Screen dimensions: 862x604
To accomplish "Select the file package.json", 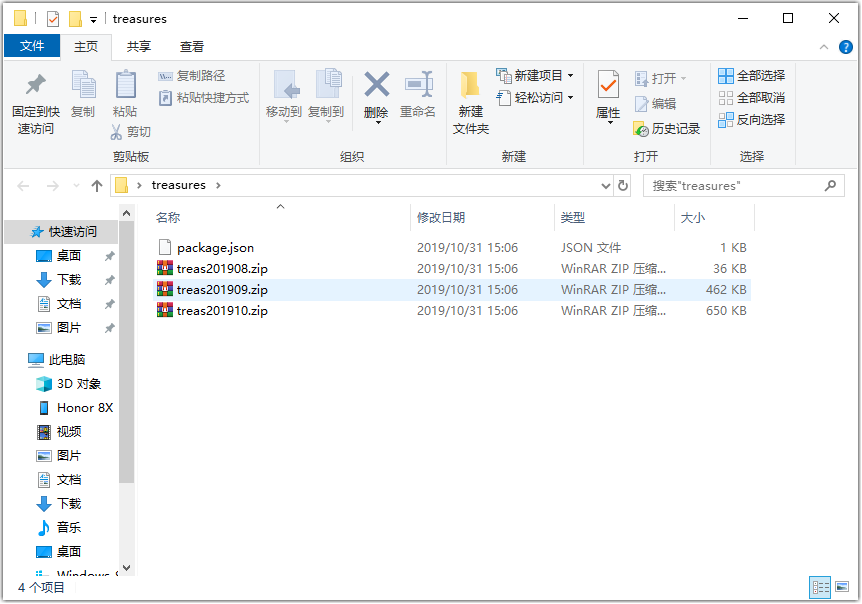I will pyautogui.click(x=452, y=248).
